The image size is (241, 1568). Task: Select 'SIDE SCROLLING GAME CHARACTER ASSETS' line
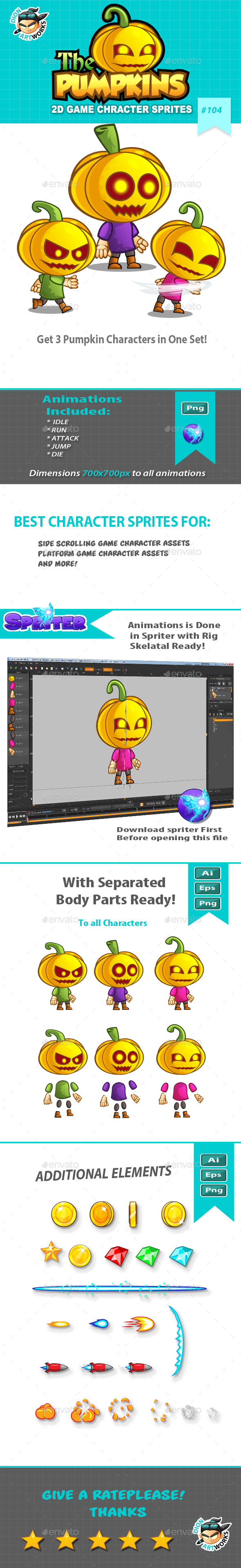114,543
